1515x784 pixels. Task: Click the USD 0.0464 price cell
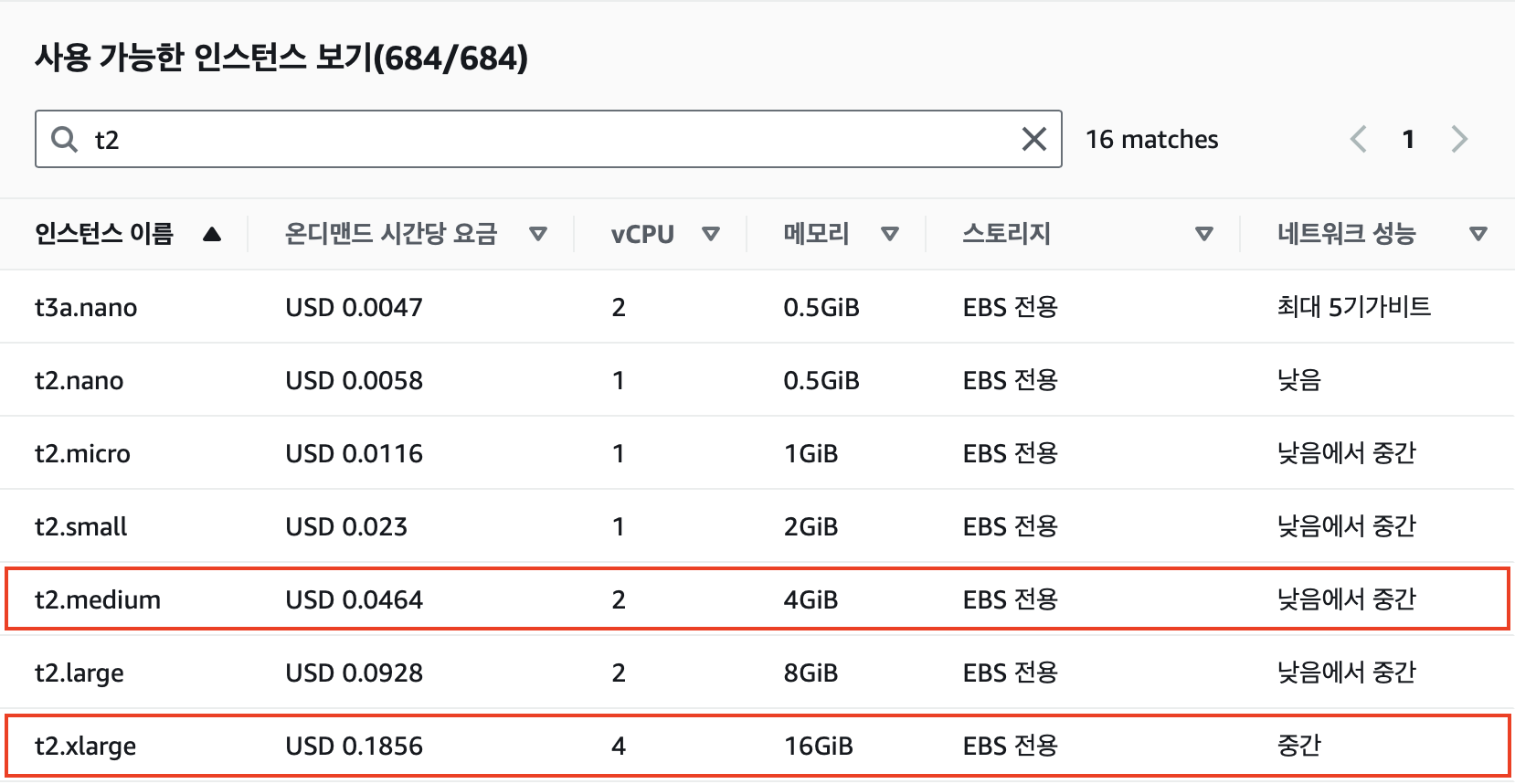pos(354,599)
